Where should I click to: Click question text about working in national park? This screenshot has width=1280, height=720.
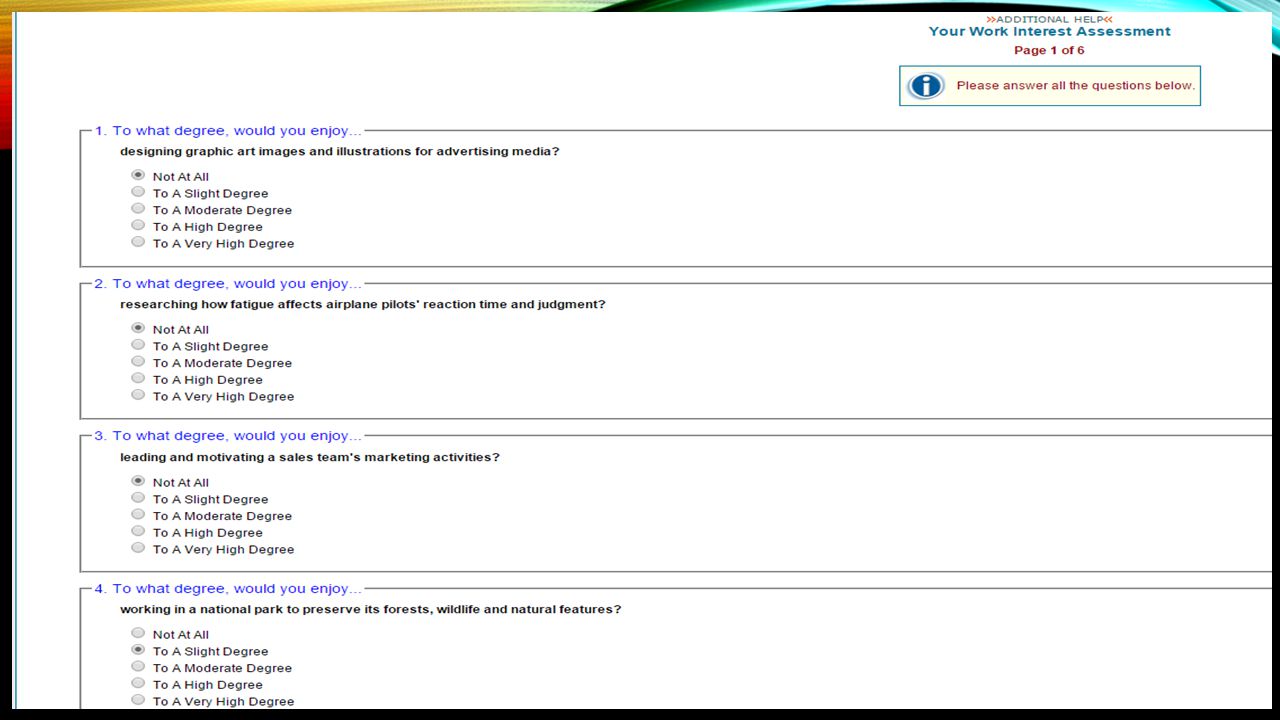pyautogui.click(x=371, y=610)
